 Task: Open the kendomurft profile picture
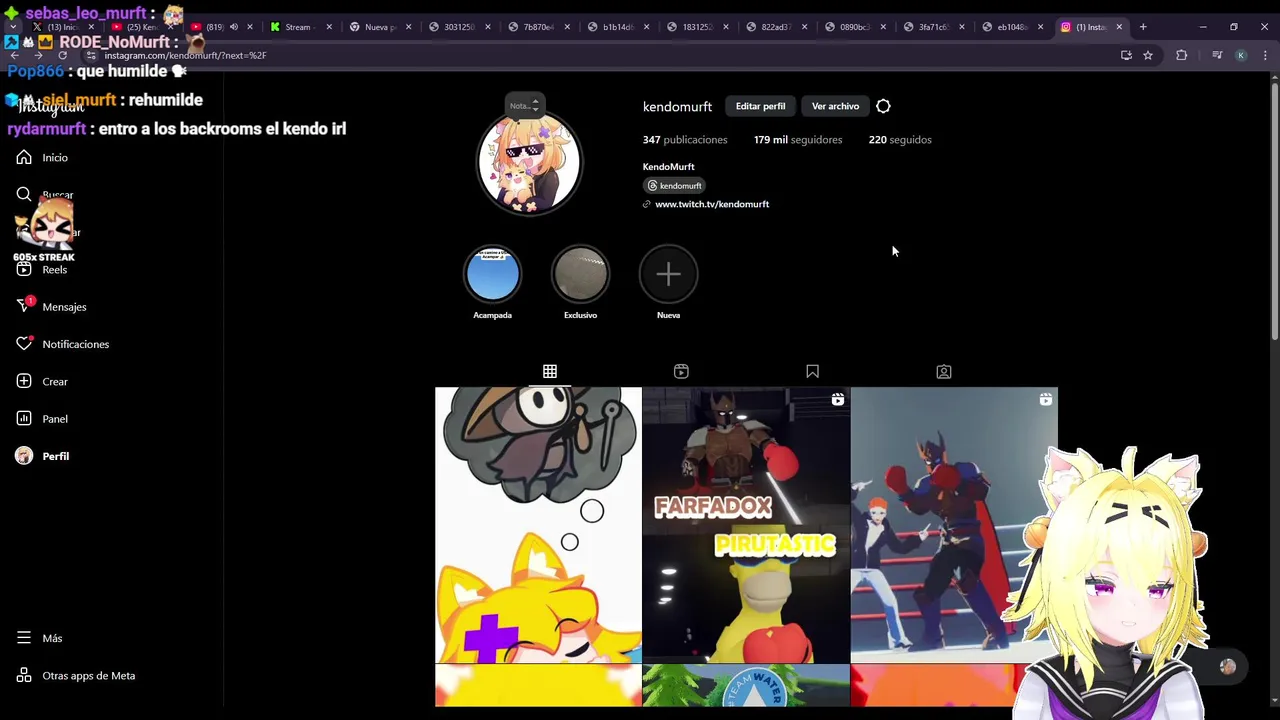(529, 162)
